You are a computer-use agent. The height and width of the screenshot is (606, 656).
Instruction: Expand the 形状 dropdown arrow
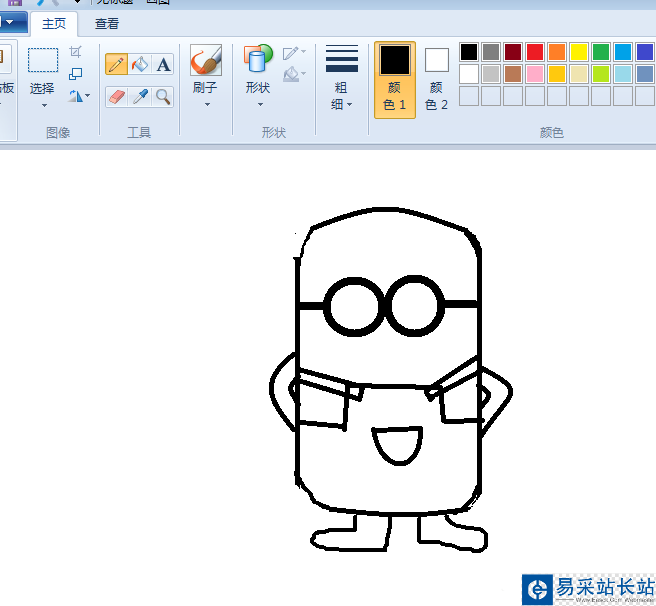point(260,105)
